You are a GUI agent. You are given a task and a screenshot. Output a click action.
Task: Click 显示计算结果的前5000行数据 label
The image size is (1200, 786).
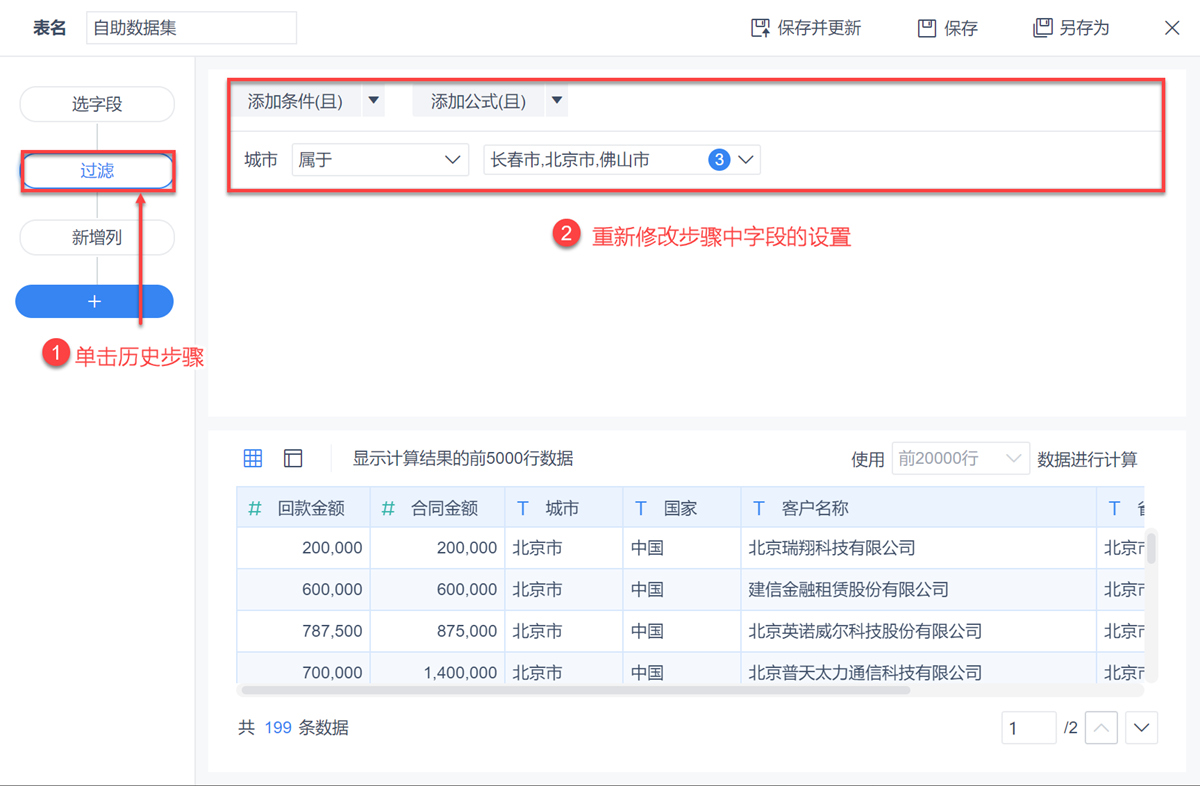(x=463, y=459)
